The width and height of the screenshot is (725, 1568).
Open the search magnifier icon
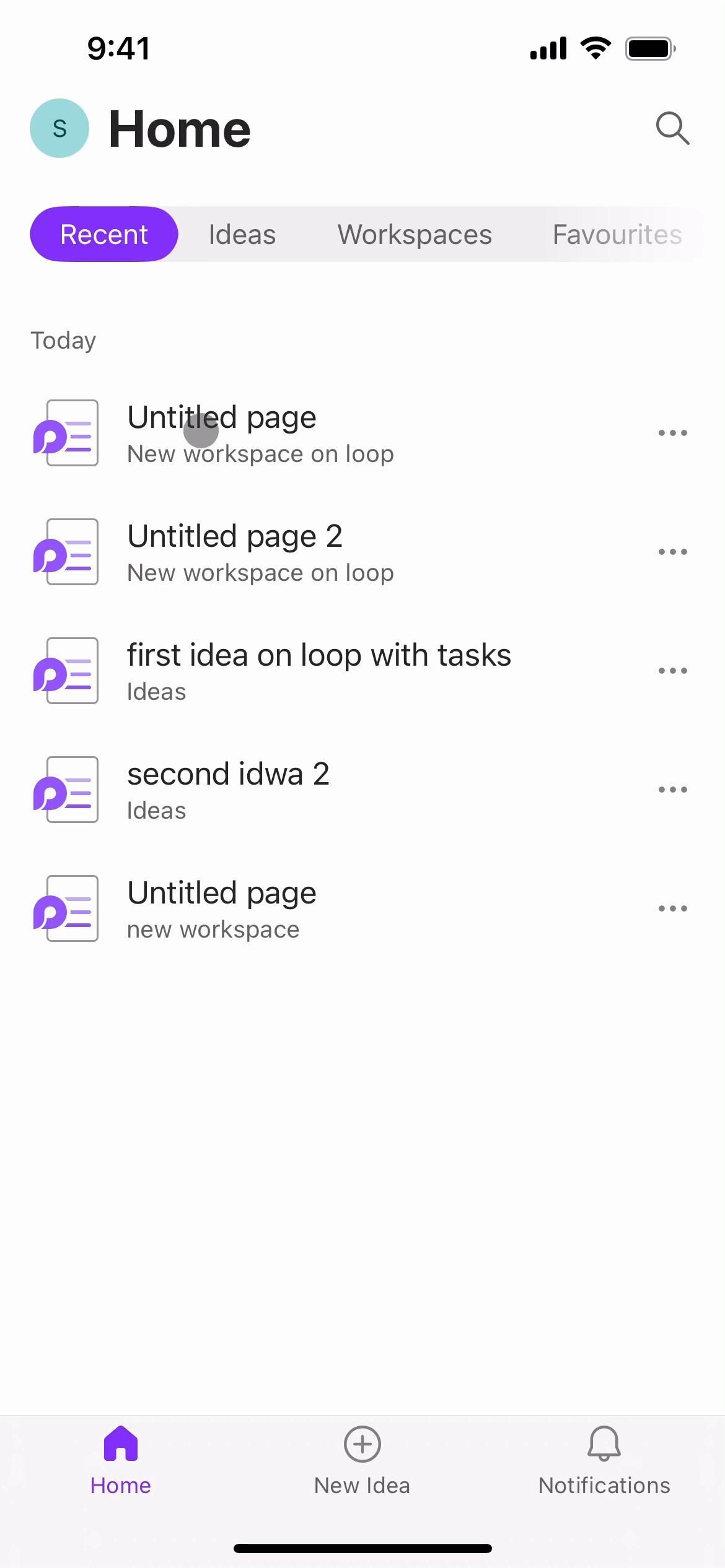point(672,128)
